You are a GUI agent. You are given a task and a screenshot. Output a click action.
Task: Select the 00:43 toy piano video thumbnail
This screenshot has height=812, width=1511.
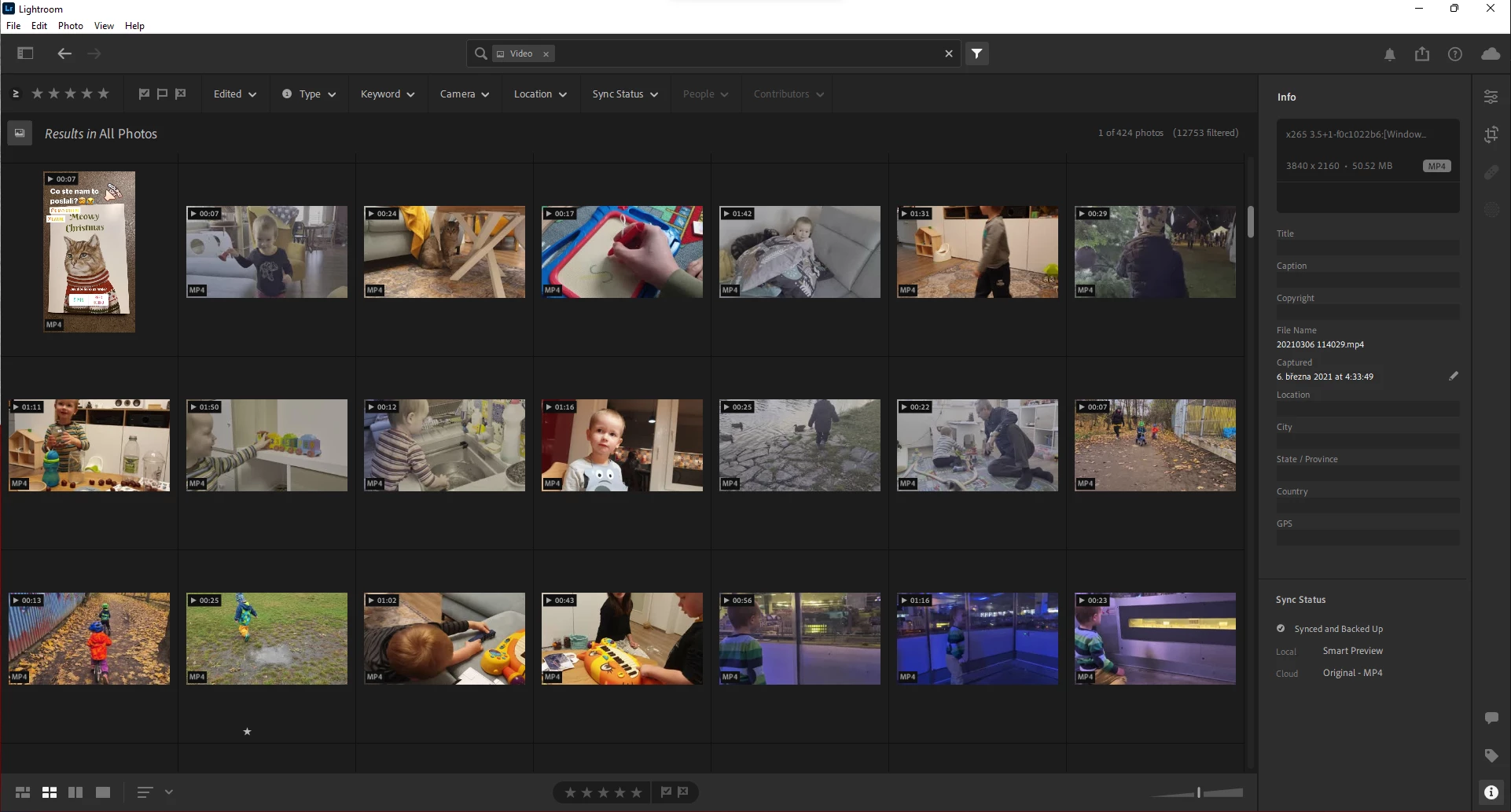click(622, 638)
